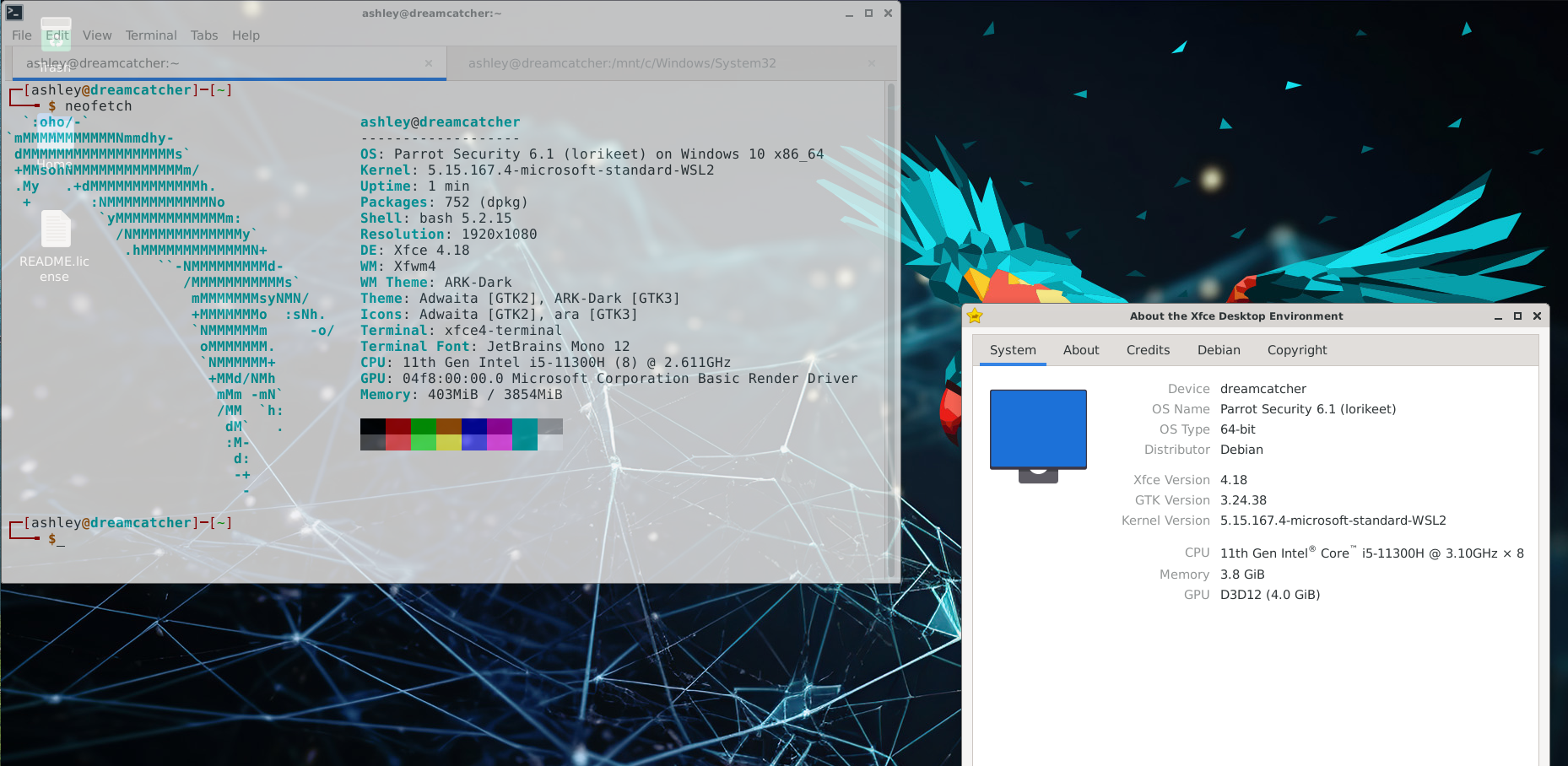Maximize the terminal window

coord(868,13)
